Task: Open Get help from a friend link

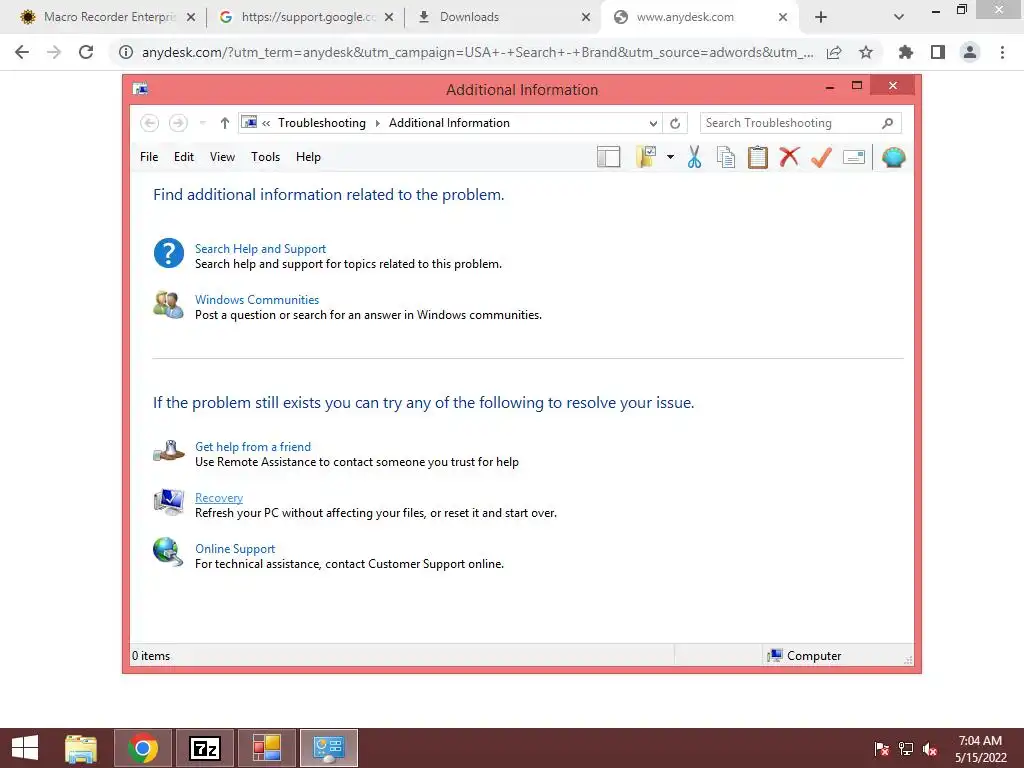Action: tap(253, 447)
